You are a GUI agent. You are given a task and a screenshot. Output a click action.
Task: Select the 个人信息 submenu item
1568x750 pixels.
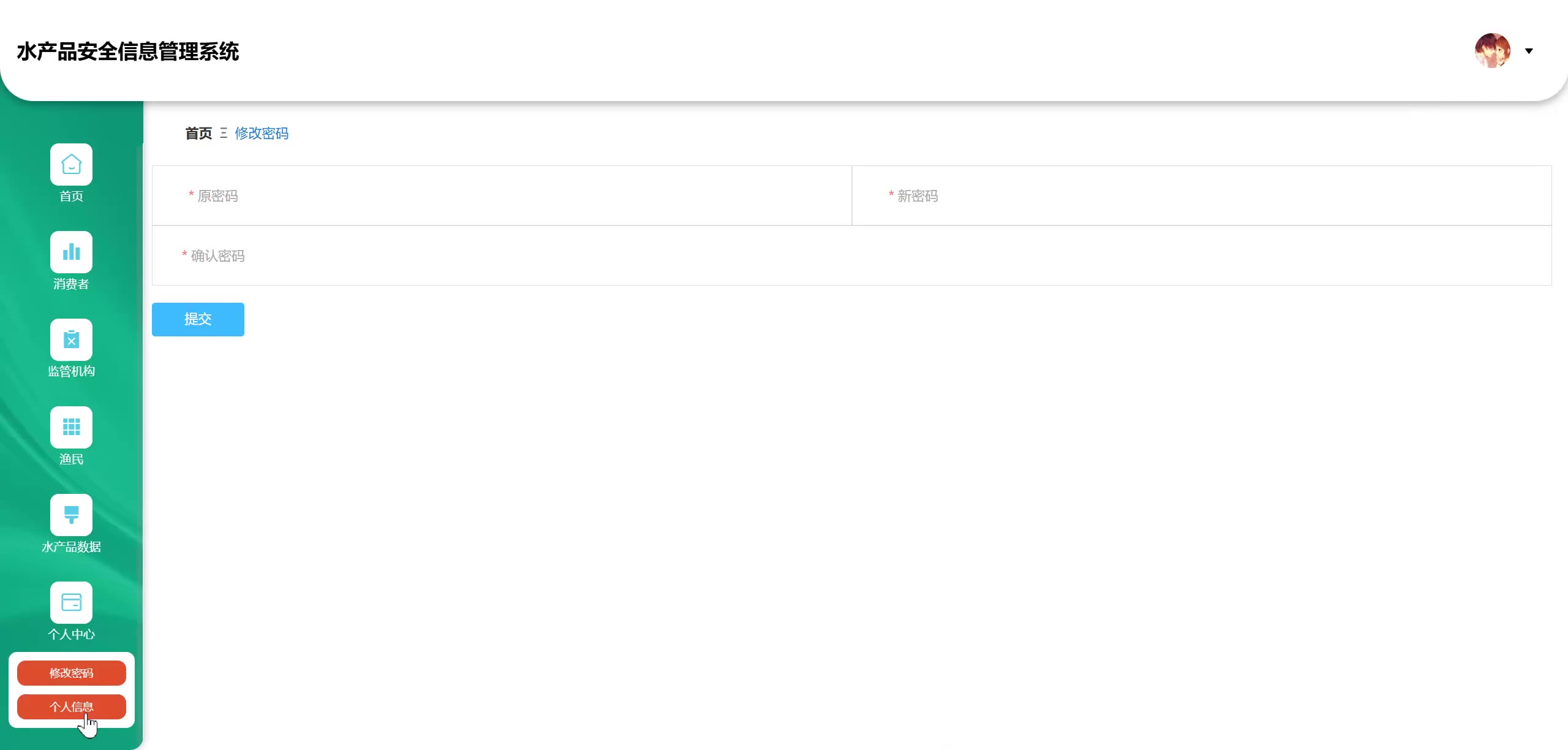71,706
